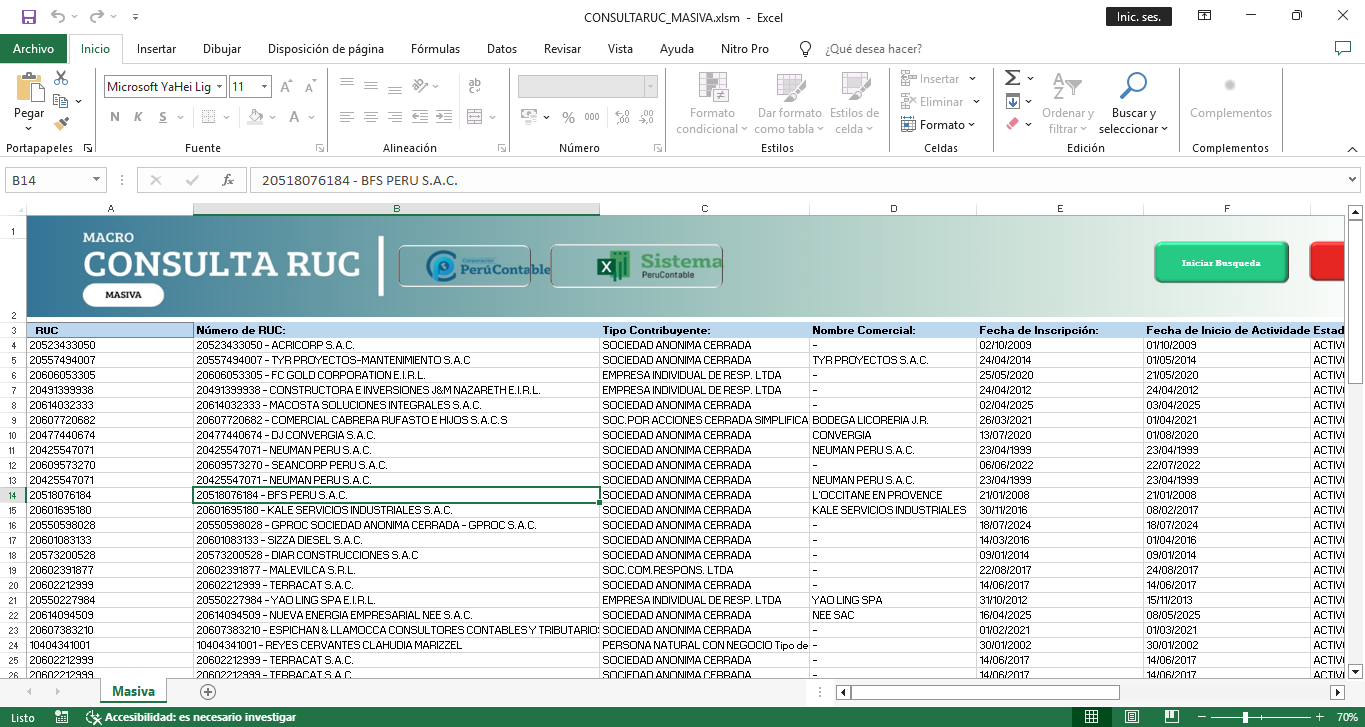Viewport: 1365px width, 727px height.
Task: Select Normal view button in status bar
Action: tap(1092, 717)
